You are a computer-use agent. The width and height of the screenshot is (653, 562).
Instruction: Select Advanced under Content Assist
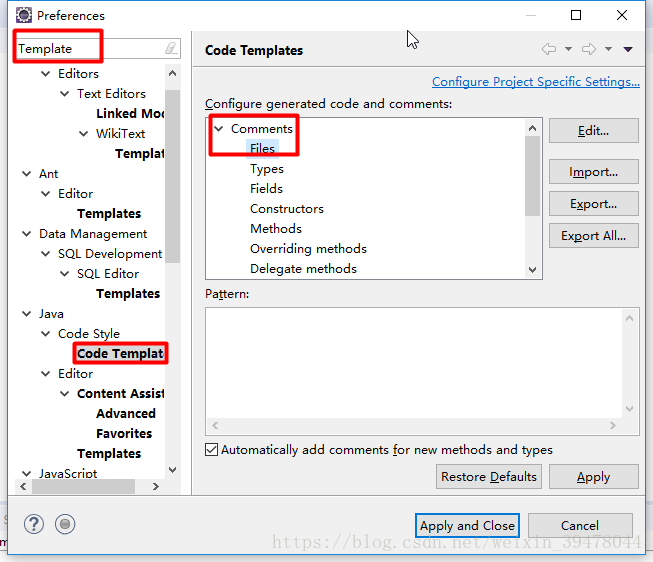click(126, 414)
